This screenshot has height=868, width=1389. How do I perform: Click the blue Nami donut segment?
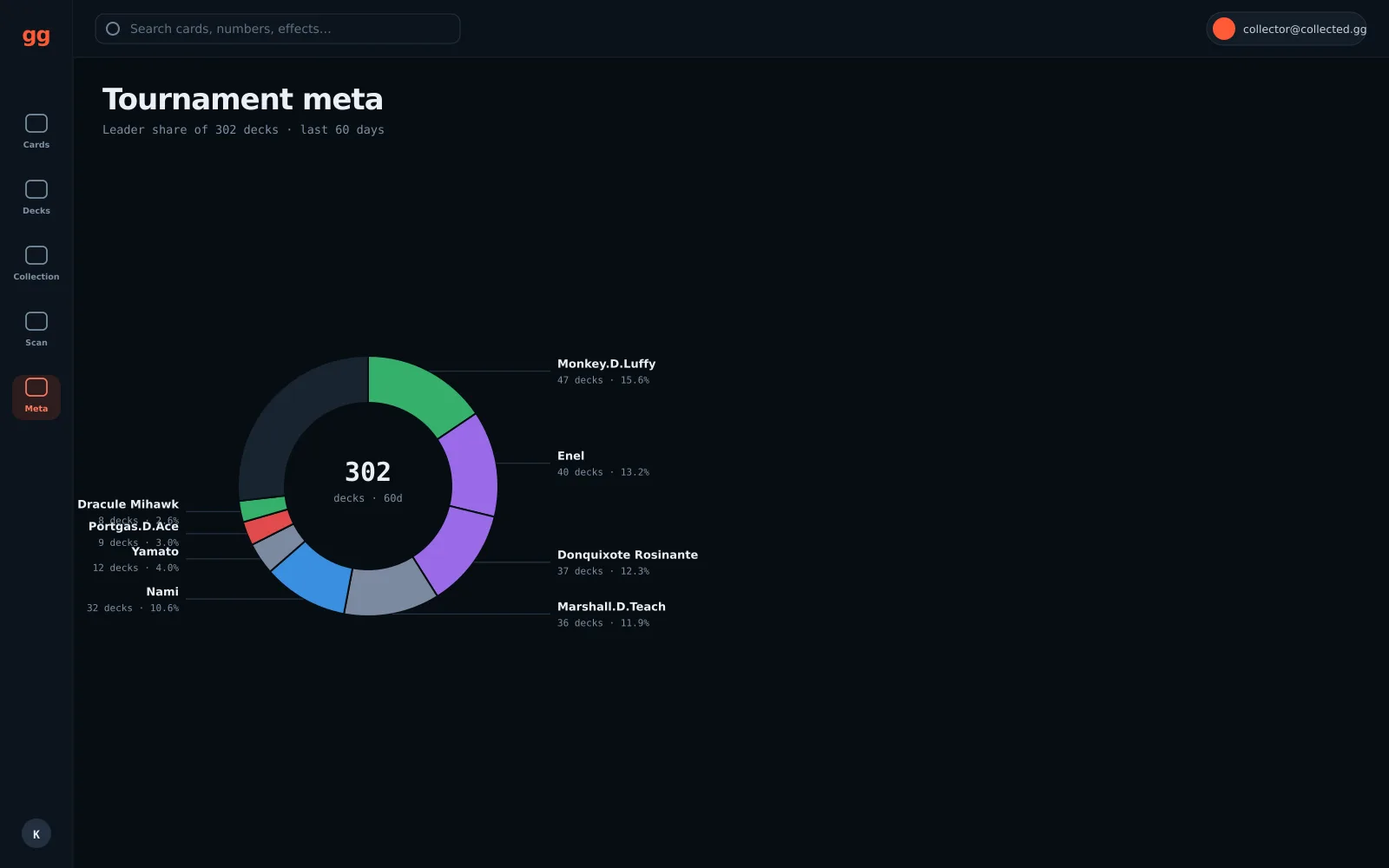pos(314,575)
